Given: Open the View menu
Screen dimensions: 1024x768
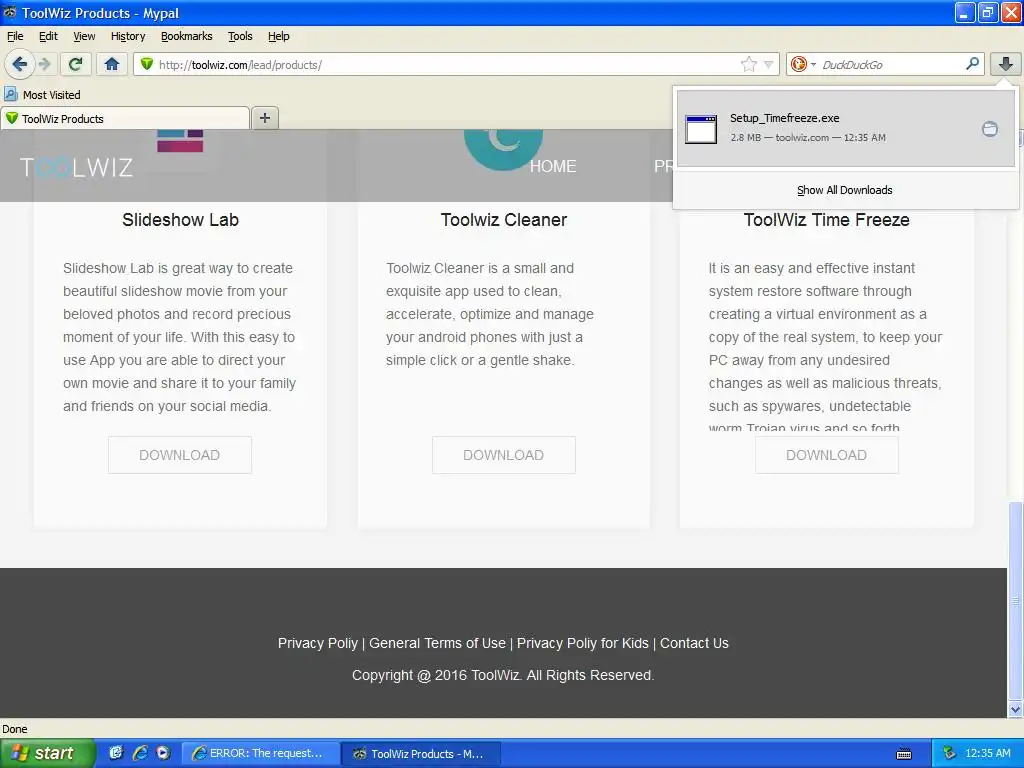Looking at the screenshot, I should click(84, 36).
